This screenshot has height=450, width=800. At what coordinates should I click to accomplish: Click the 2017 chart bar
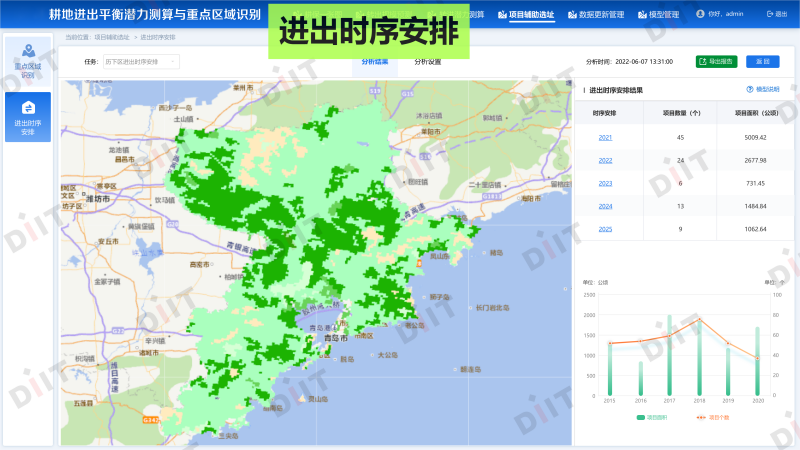(669, 356)
